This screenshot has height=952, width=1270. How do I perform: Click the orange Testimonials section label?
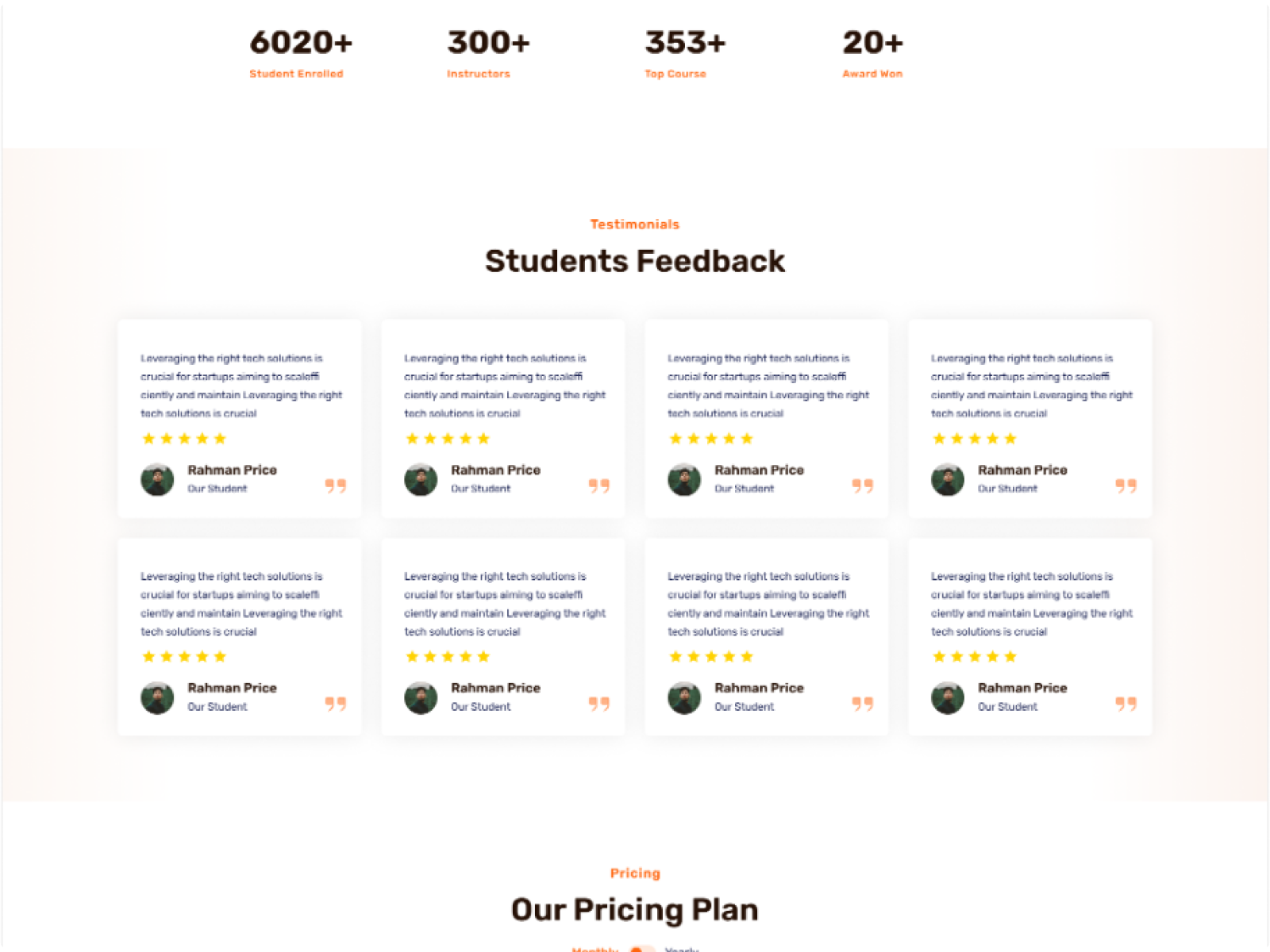pos(635,225)
